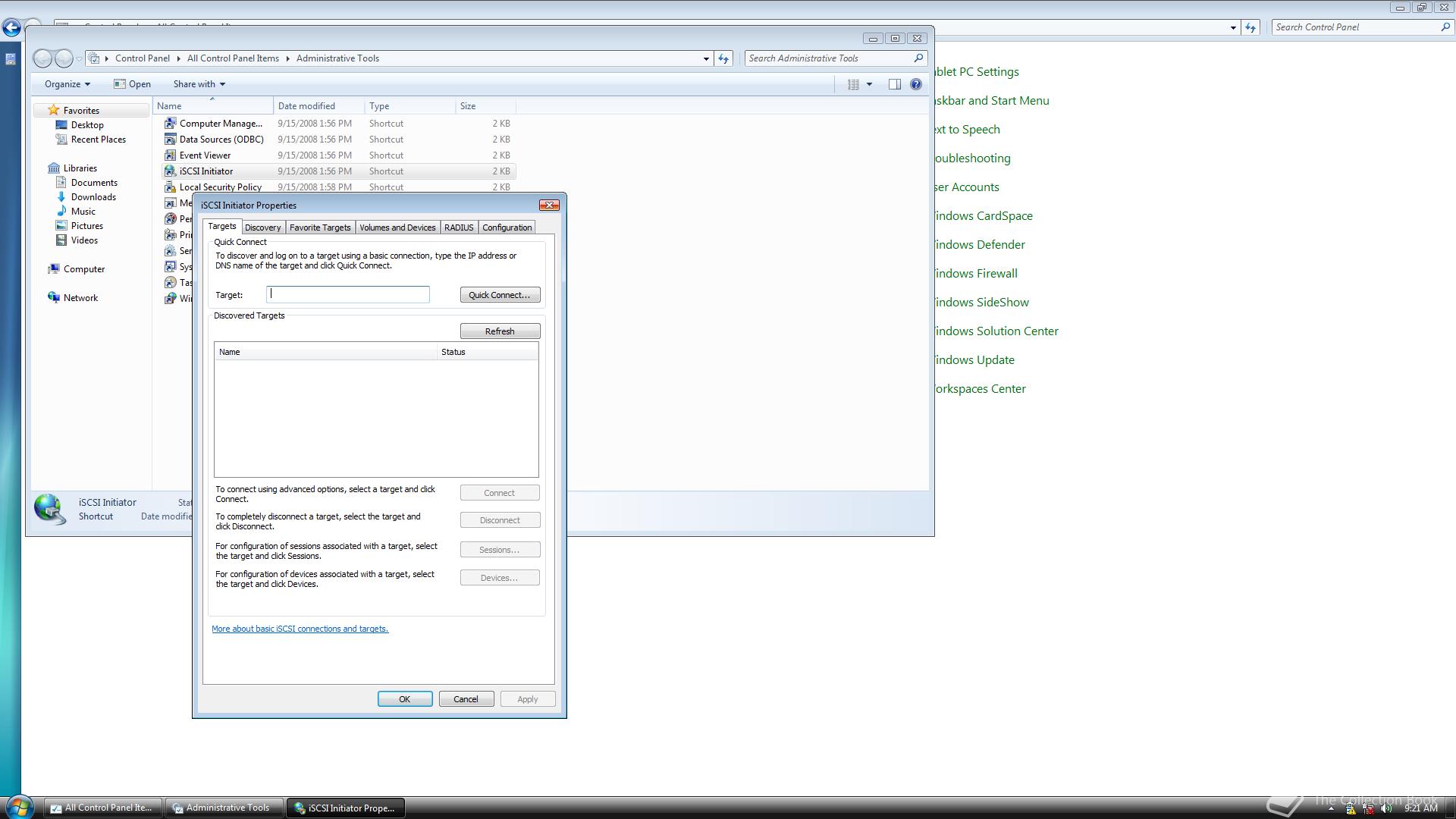This screenshot has width=1456, height=819.
Task: Open Windows Solution Center link
Action: click(x=996, y=331)
